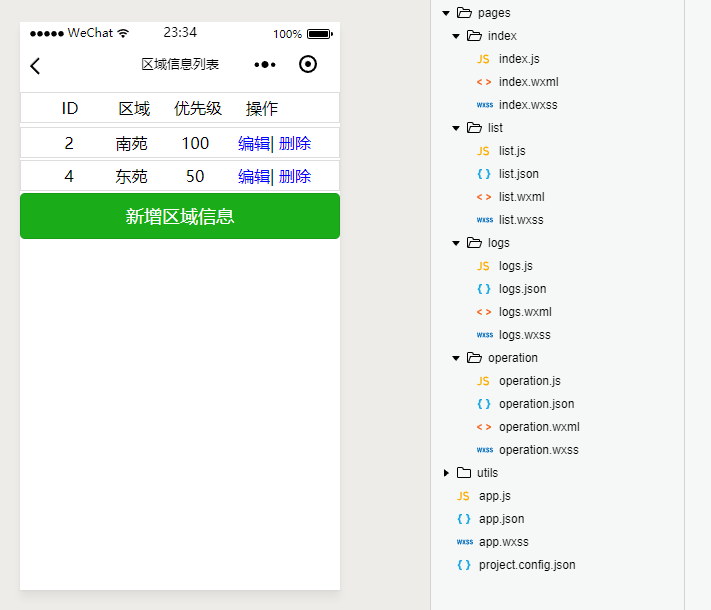Screen dimensions: 711x610
Task: Click the wxml icon beside index.wxml
Action: pyautogui.click(x=484, y=82)
